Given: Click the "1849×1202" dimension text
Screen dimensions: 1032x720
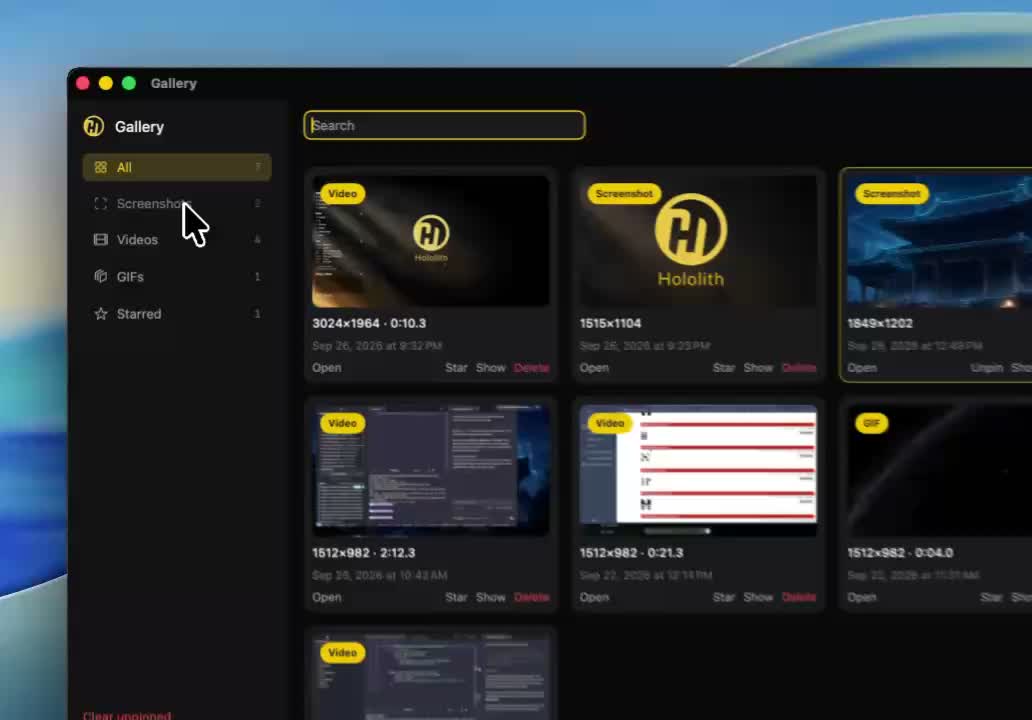Looking at the screenshot, I should pos(880,323).
